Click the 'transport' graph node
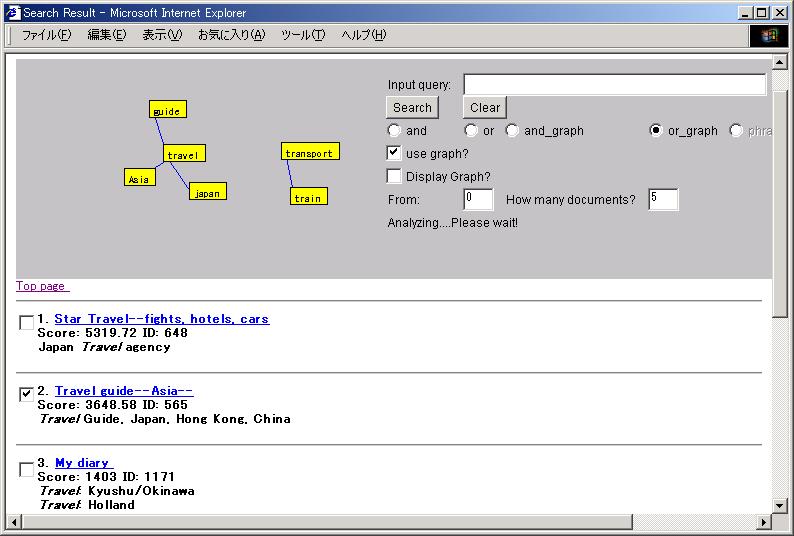 pos(309,152)
